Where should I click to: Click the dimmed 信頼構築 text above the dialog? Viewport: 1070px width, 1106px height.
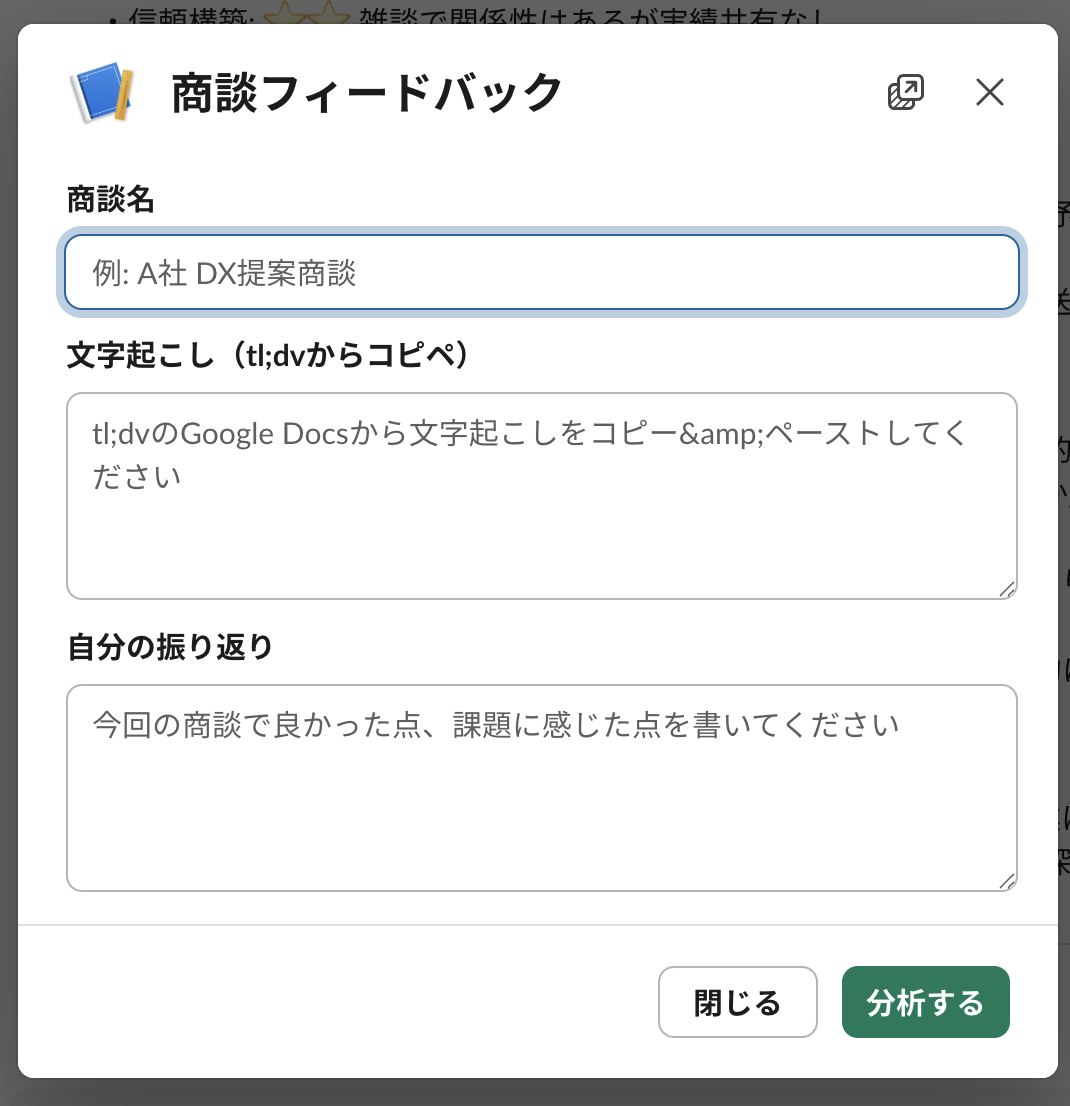180,12
